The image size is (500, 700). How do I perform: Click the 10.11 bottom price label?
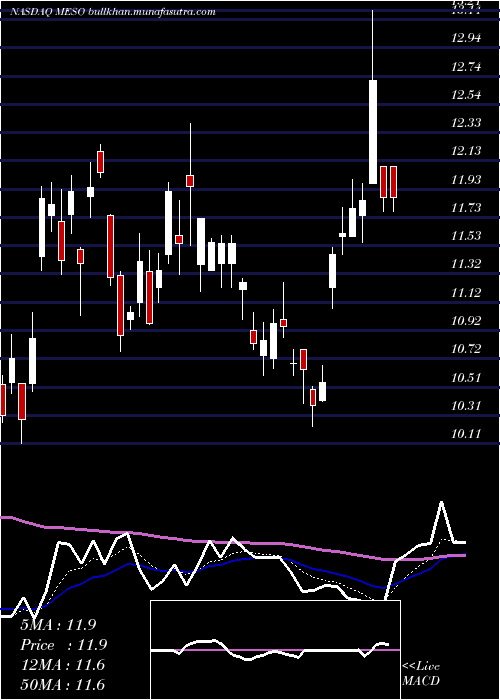466,434
